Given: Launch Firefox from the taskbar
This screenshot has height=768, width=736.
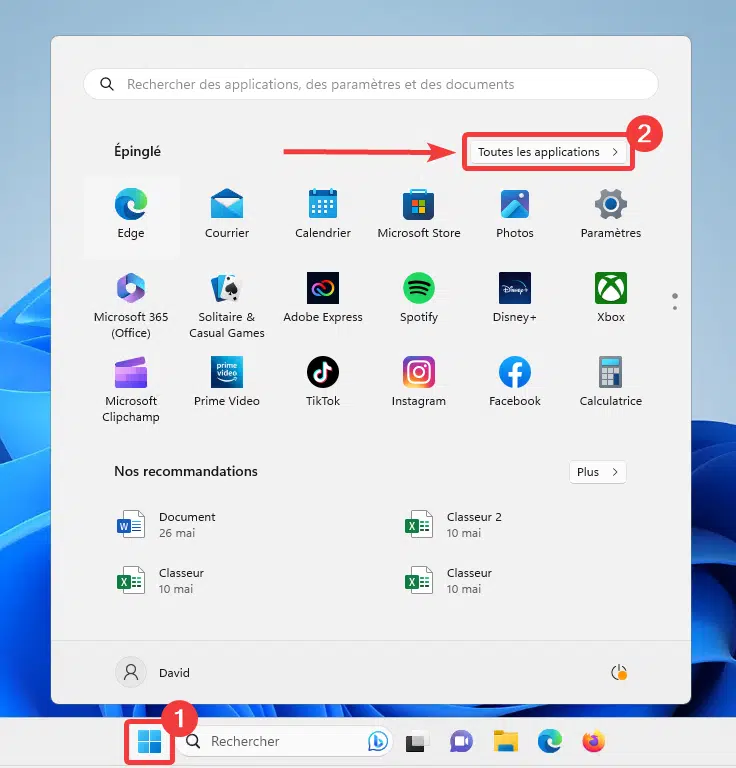Looking at the screenshot, I should click(x=594, y=742).
